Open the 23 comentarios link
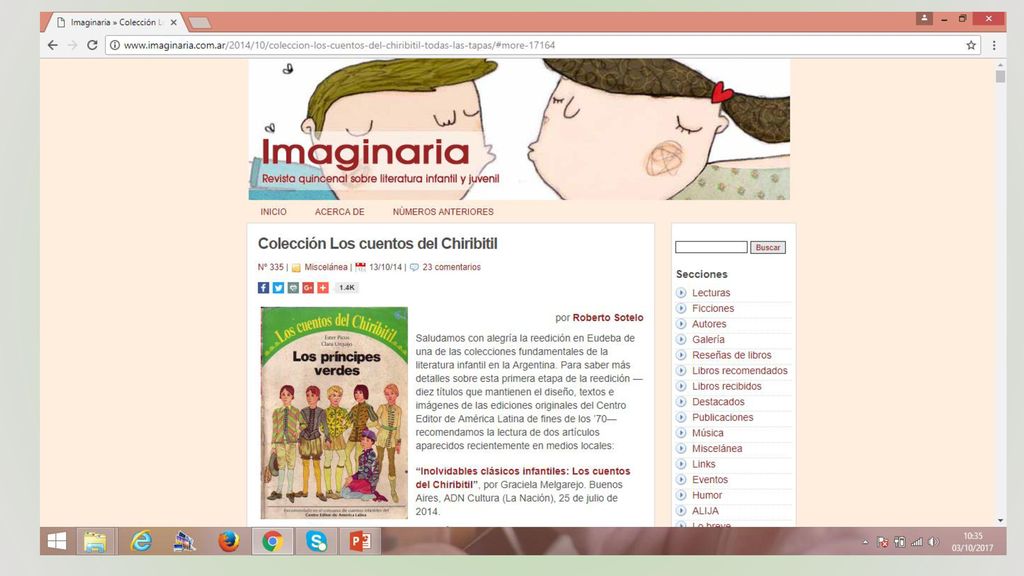Viewport: 1024px width, 576px height. 451,267
